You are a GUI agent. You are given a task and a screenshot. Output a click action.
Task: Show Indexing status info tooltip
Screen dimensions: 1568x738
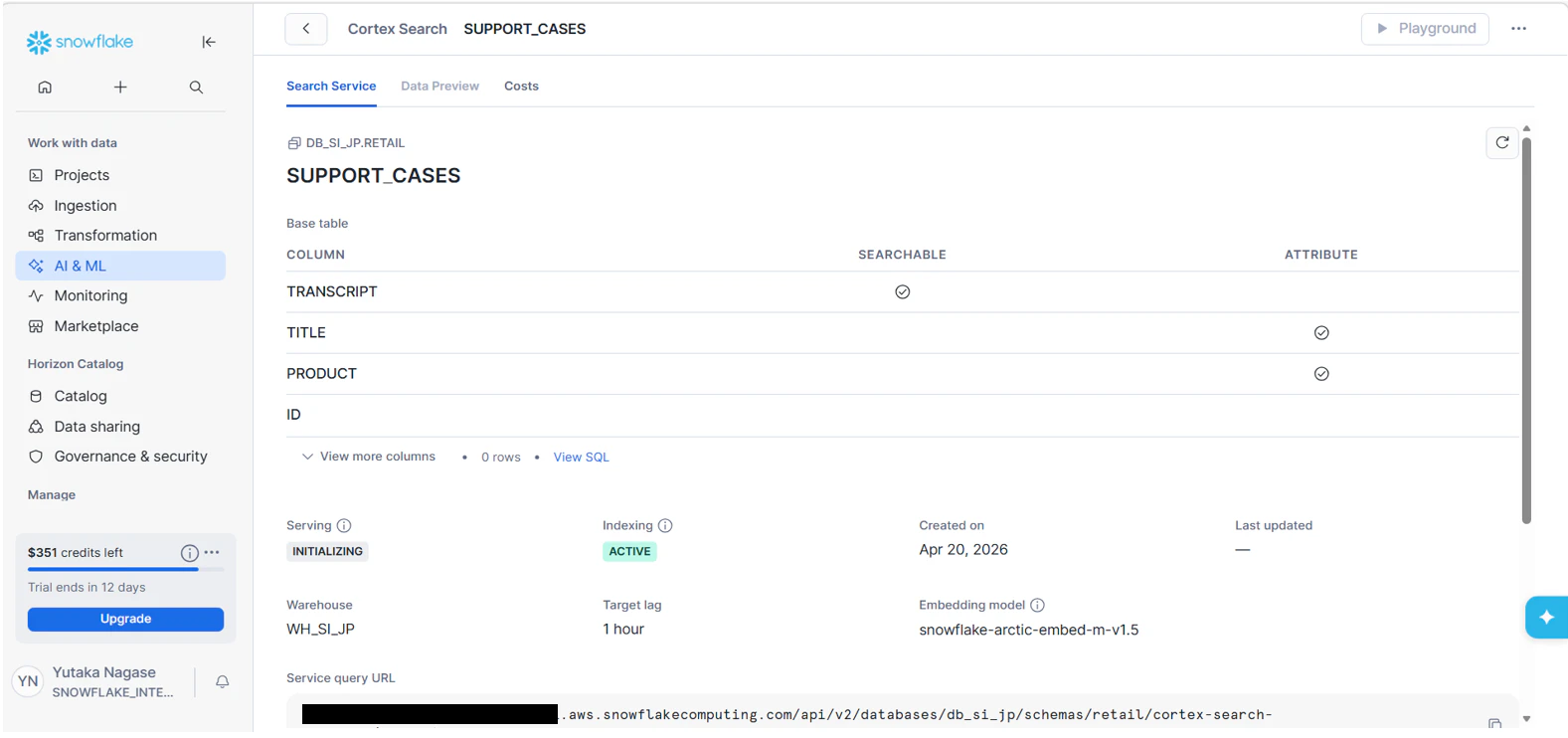(x=665, y=526)
